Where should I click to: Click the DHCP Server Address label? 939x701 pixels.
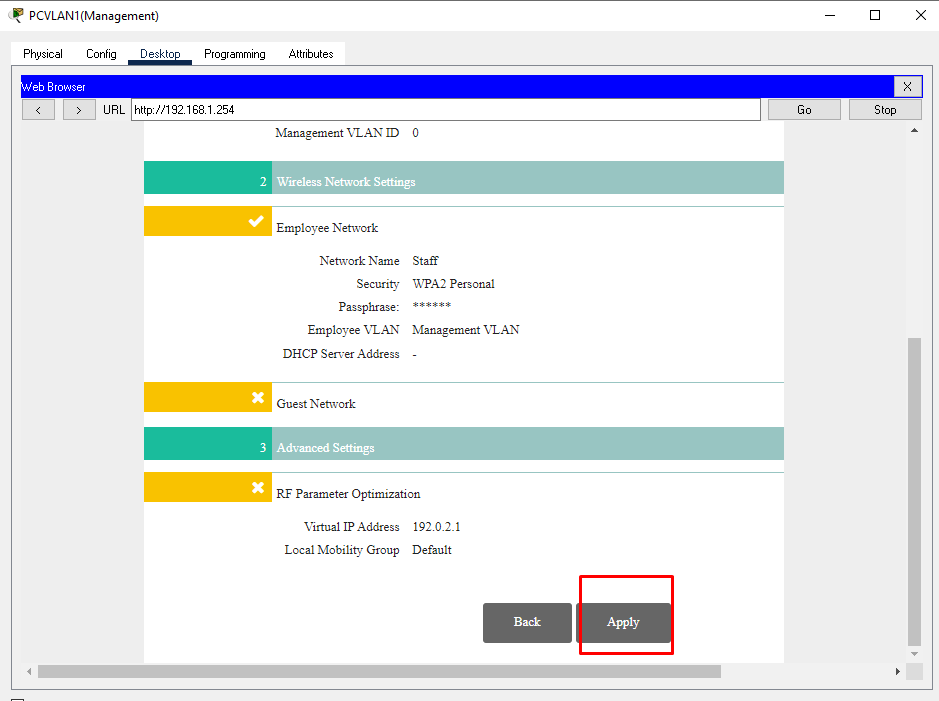341,354
